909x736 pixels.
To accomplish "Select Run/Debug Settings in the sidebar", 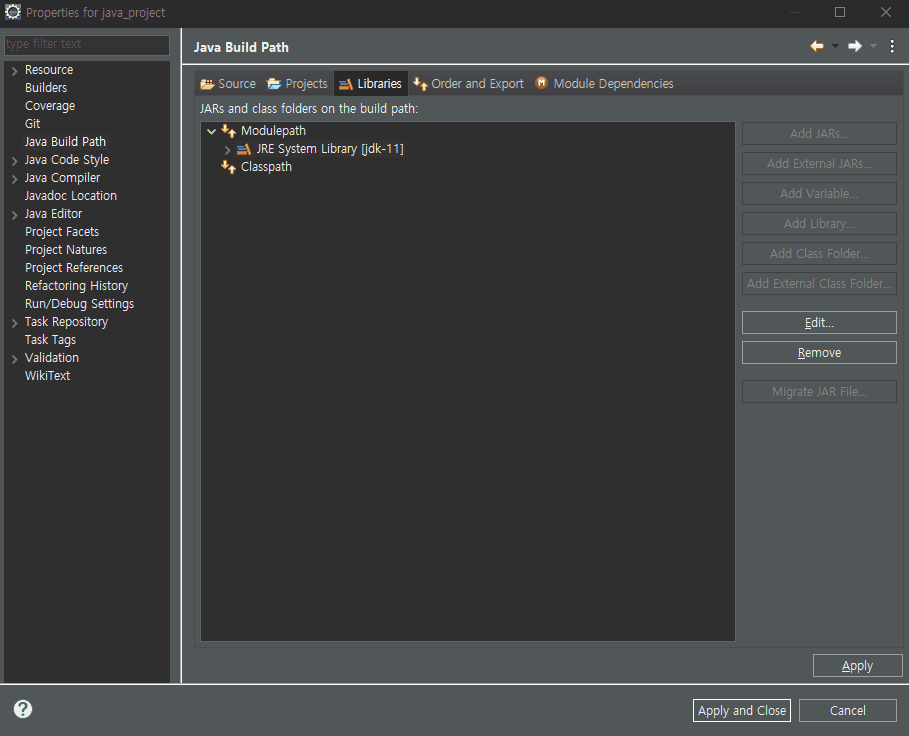I will pos(79,304).
